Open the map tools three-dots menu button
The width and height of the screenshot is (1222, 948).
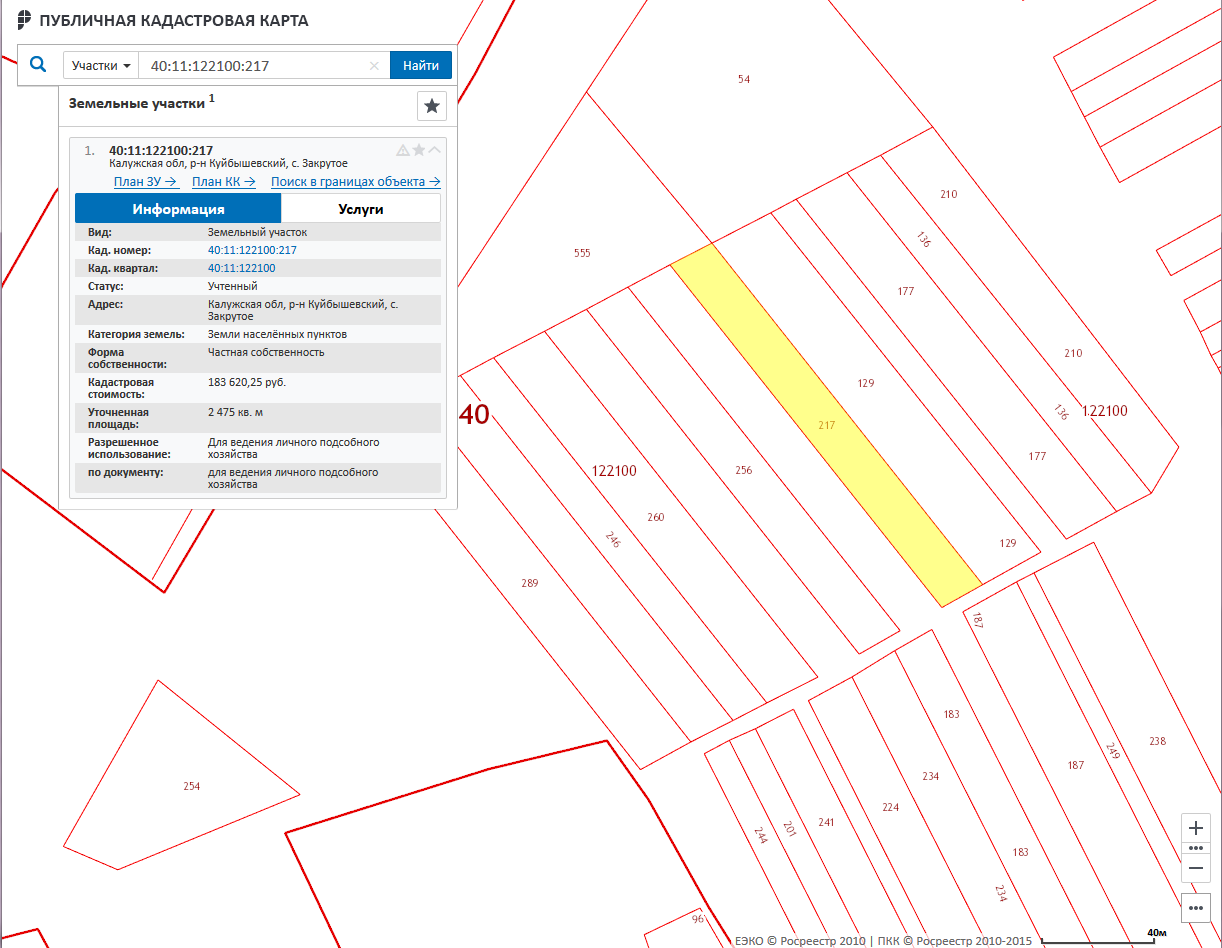(1196, 907)
